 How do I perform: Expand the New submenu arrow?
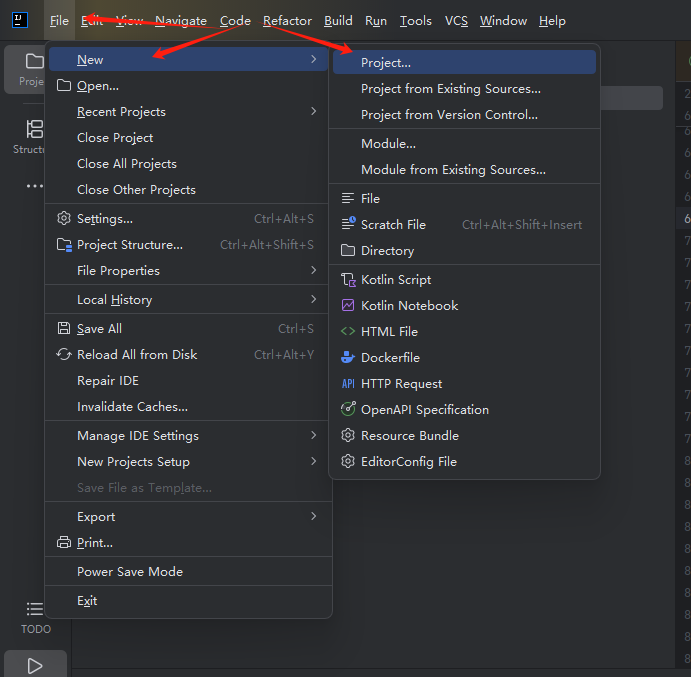tap(313, 59)
